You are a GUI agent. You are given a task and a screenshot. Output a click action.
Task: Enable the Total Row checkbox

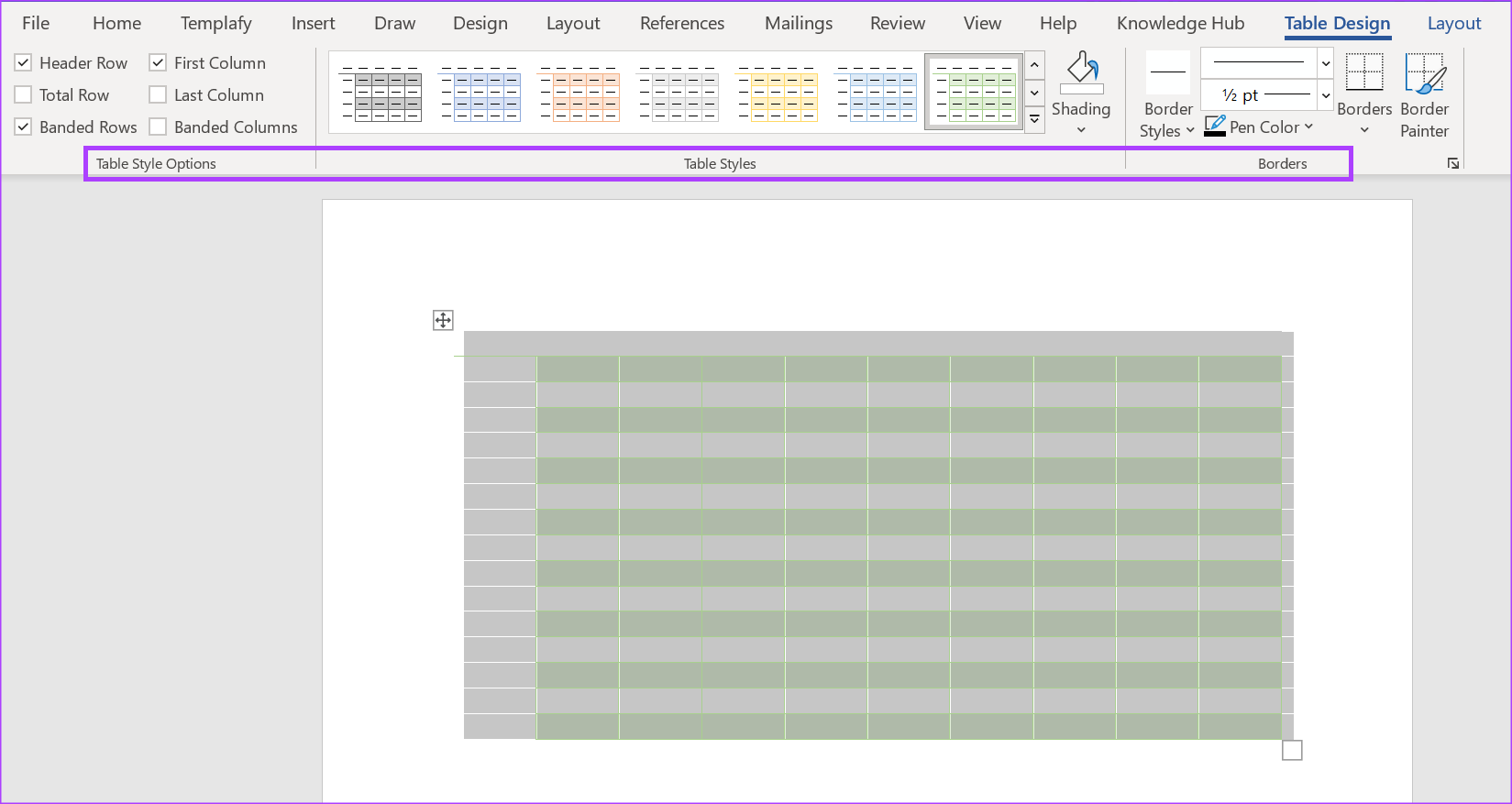pyautogui.click(x=24, y=95)
